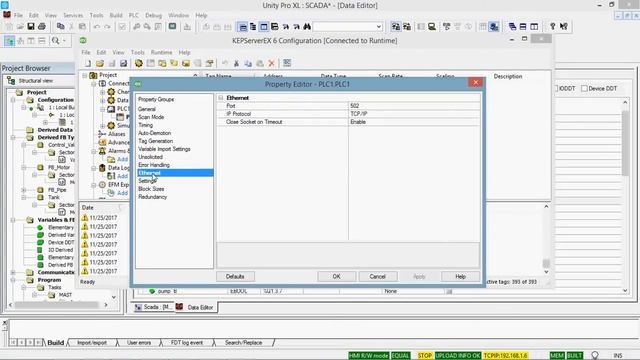640x360 pixels.
Task: Click the Defaults button in Property Editor
Action: (235, 276)
